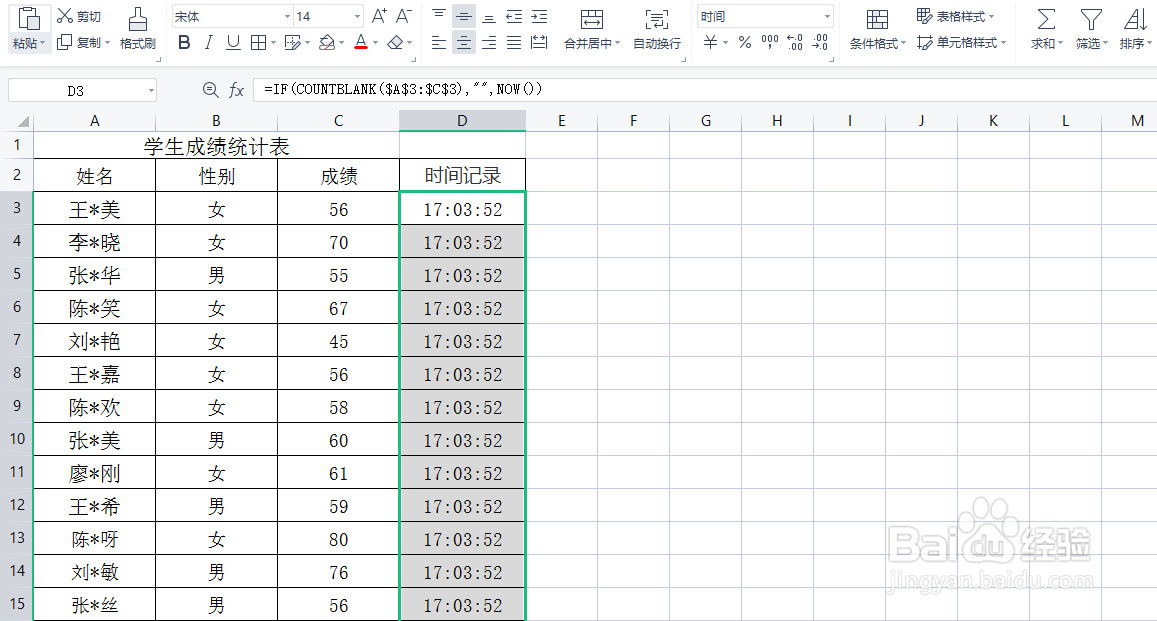Click the formula bar input field

(x=705, y=89)
